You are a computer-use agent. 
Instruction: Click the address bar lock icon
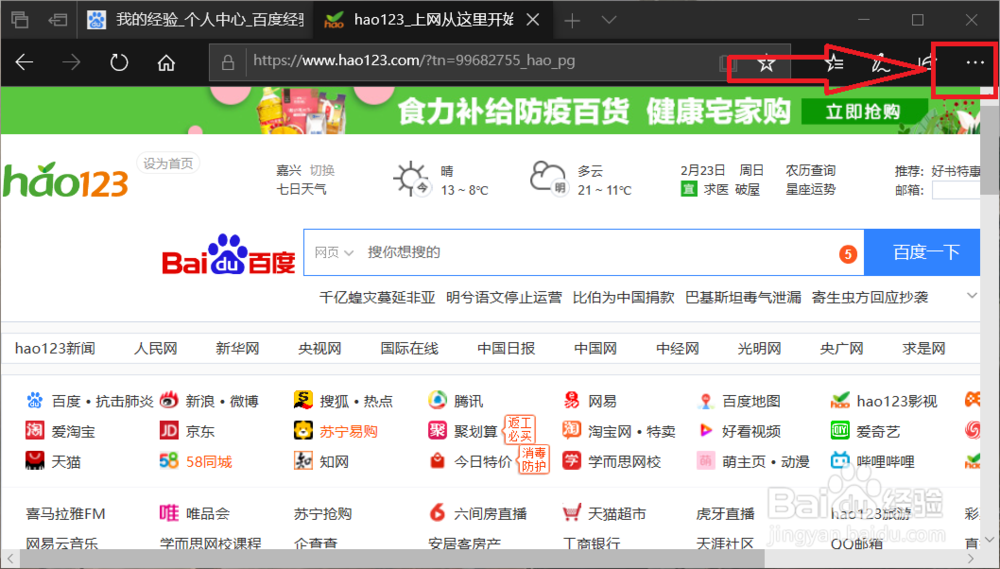(x=228, y=63)
